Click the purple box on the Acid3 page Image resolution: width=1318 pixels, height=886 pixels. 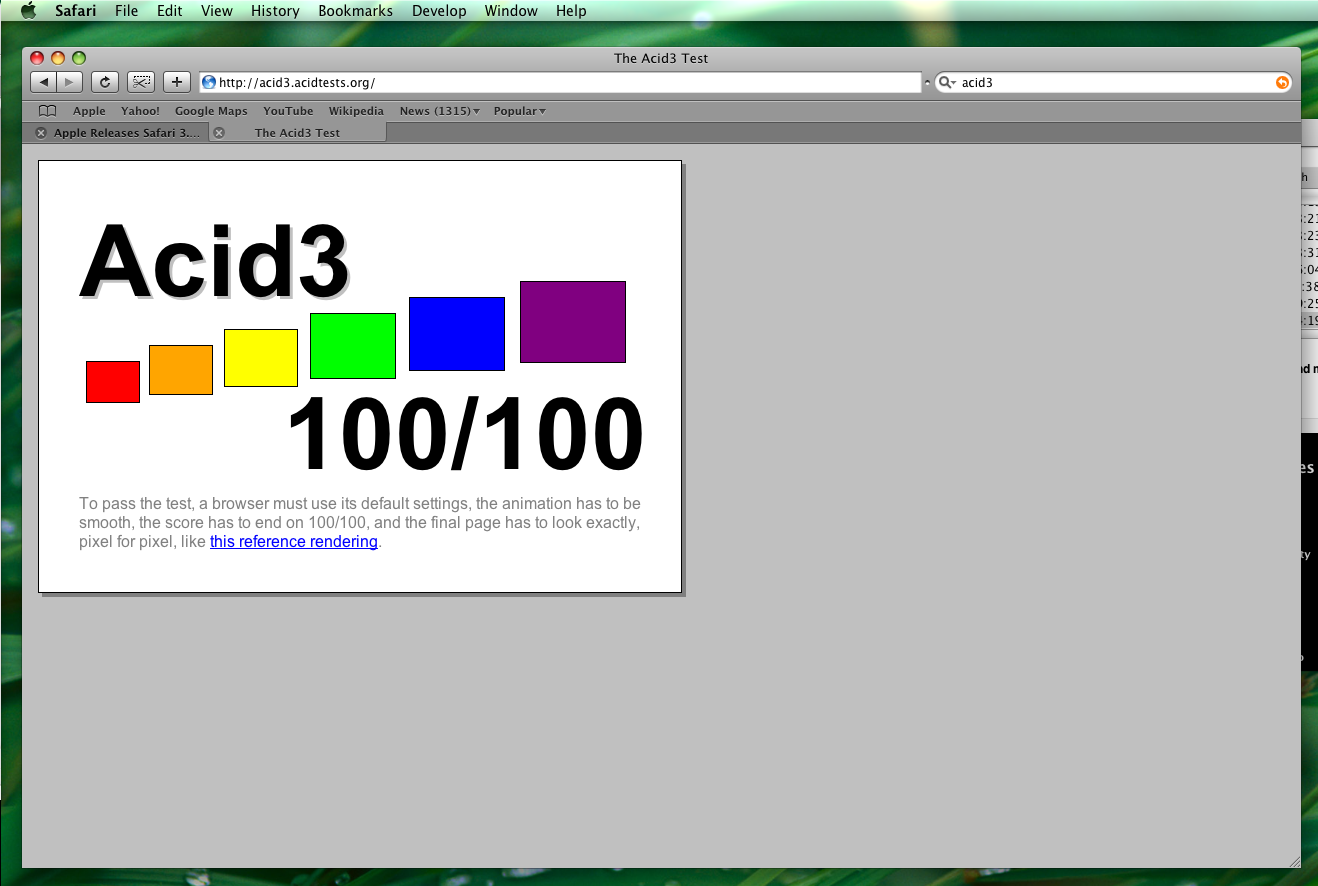click(573, 322)
